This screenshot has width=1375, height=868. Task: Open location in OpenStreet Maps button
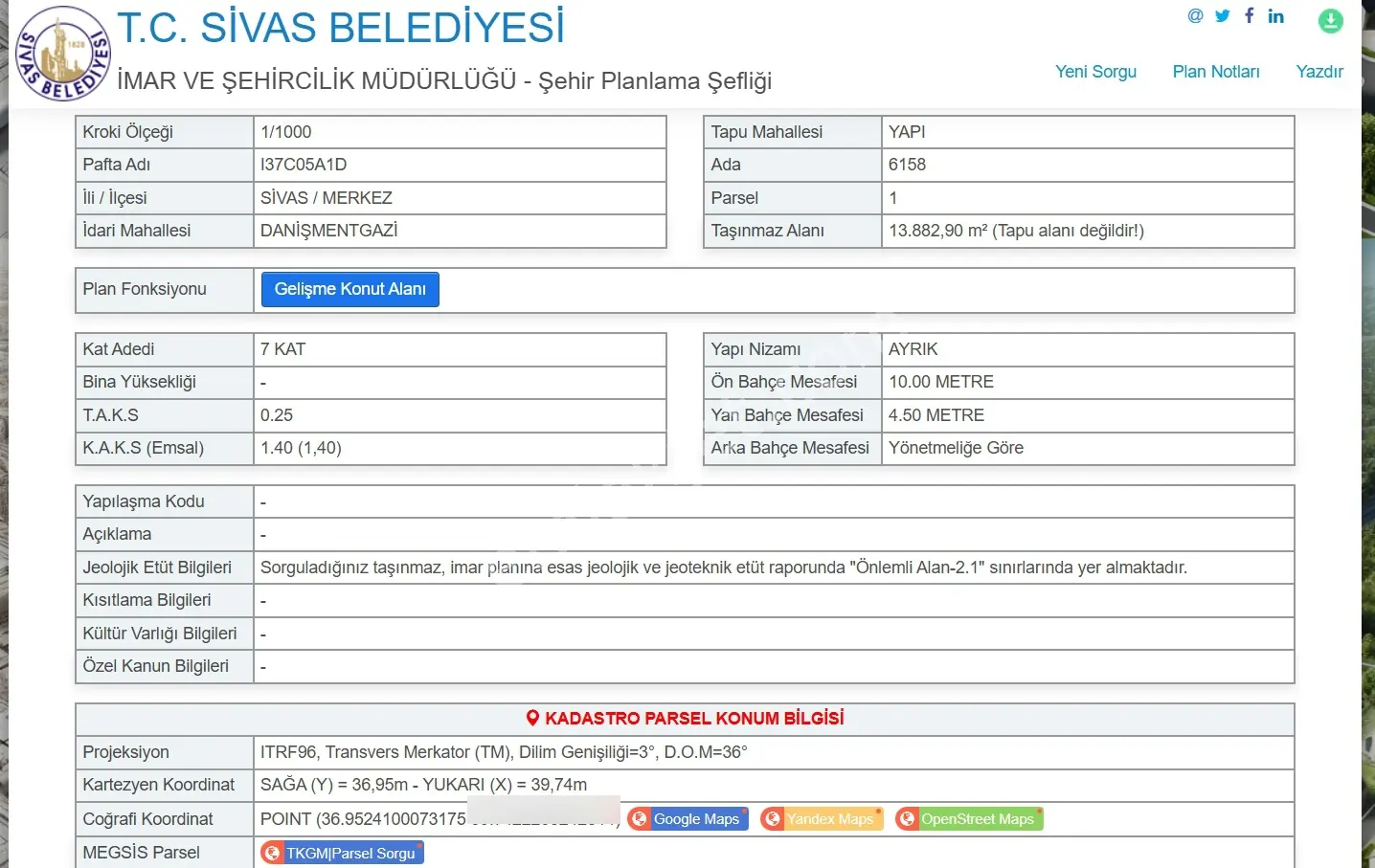pyautogui.click(x=969, y=819)
